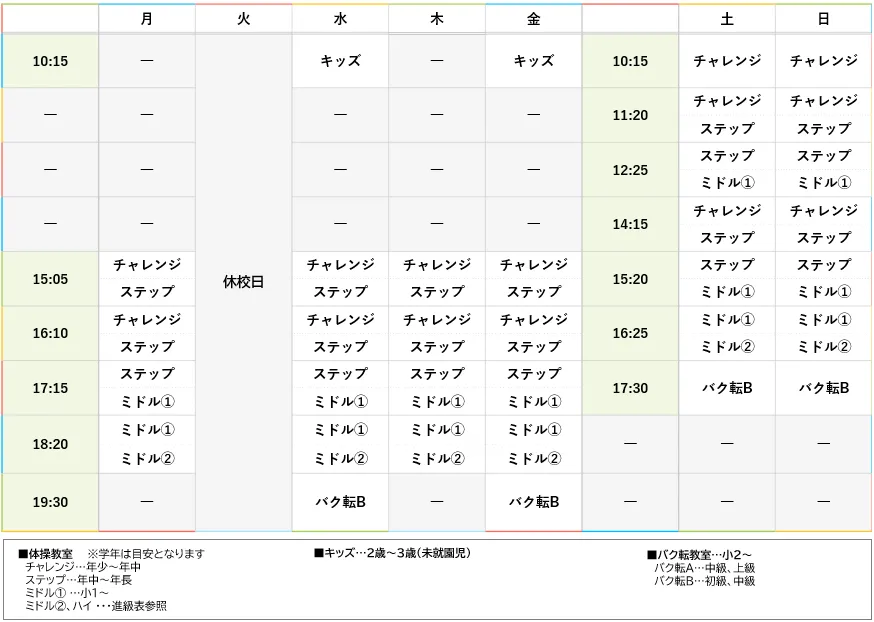Screen dimensions: 874x622
Task: Click the 10:15 time label on the left
Action: 51,60
